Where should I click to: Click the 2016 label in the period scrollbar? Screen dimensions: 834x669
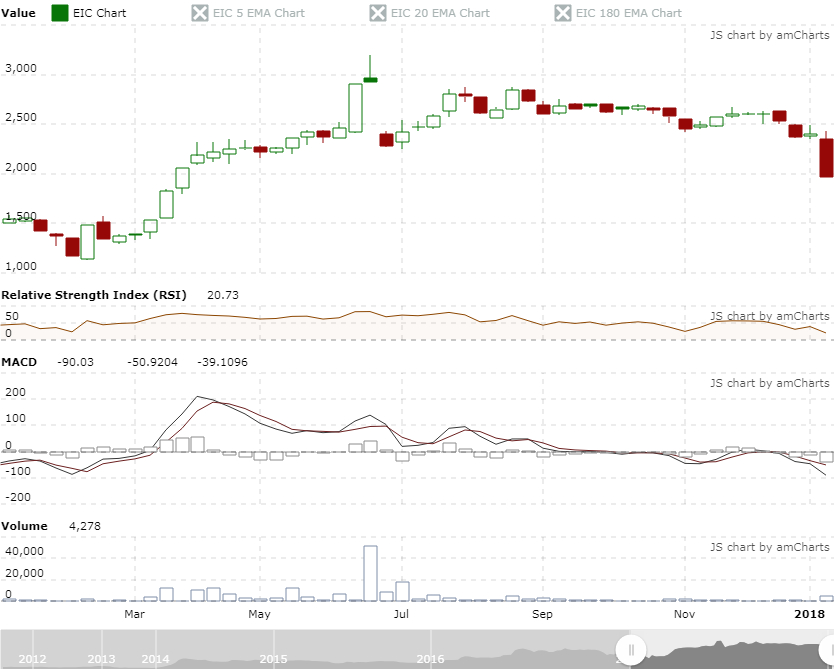[x=430, y=659]
